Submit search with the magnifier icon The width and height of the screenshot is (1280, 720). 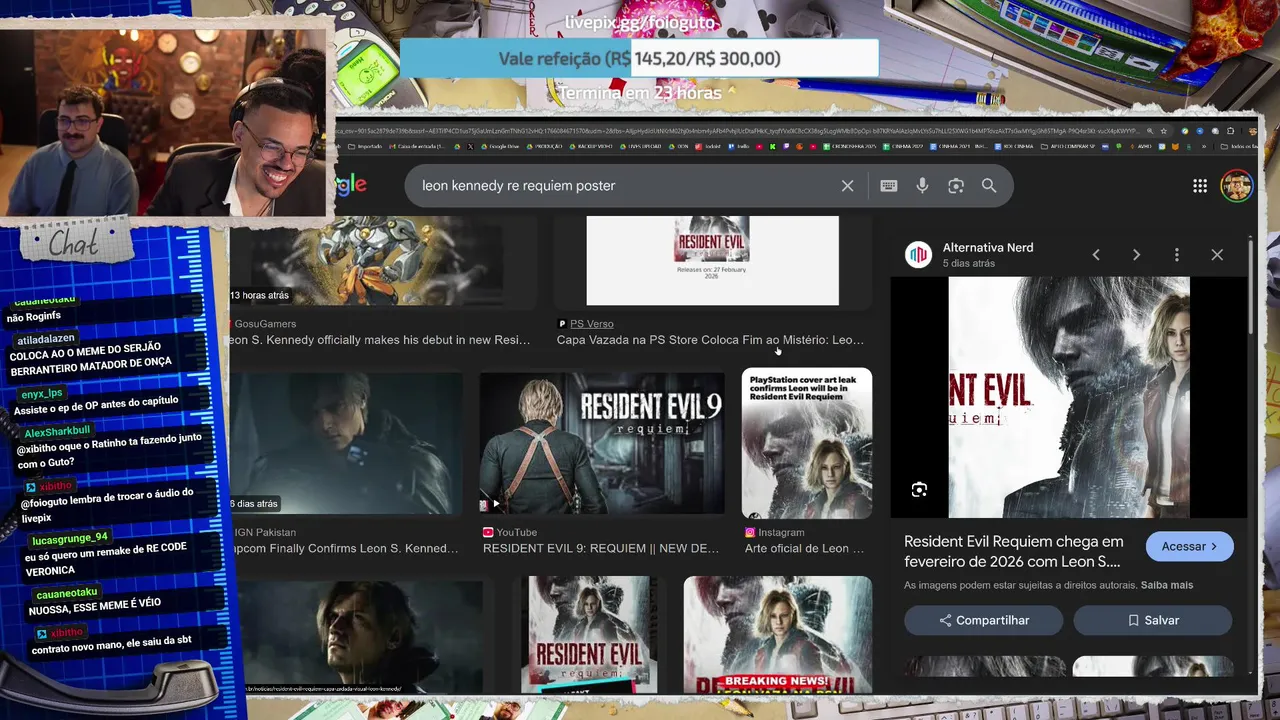tap(989, 186)
